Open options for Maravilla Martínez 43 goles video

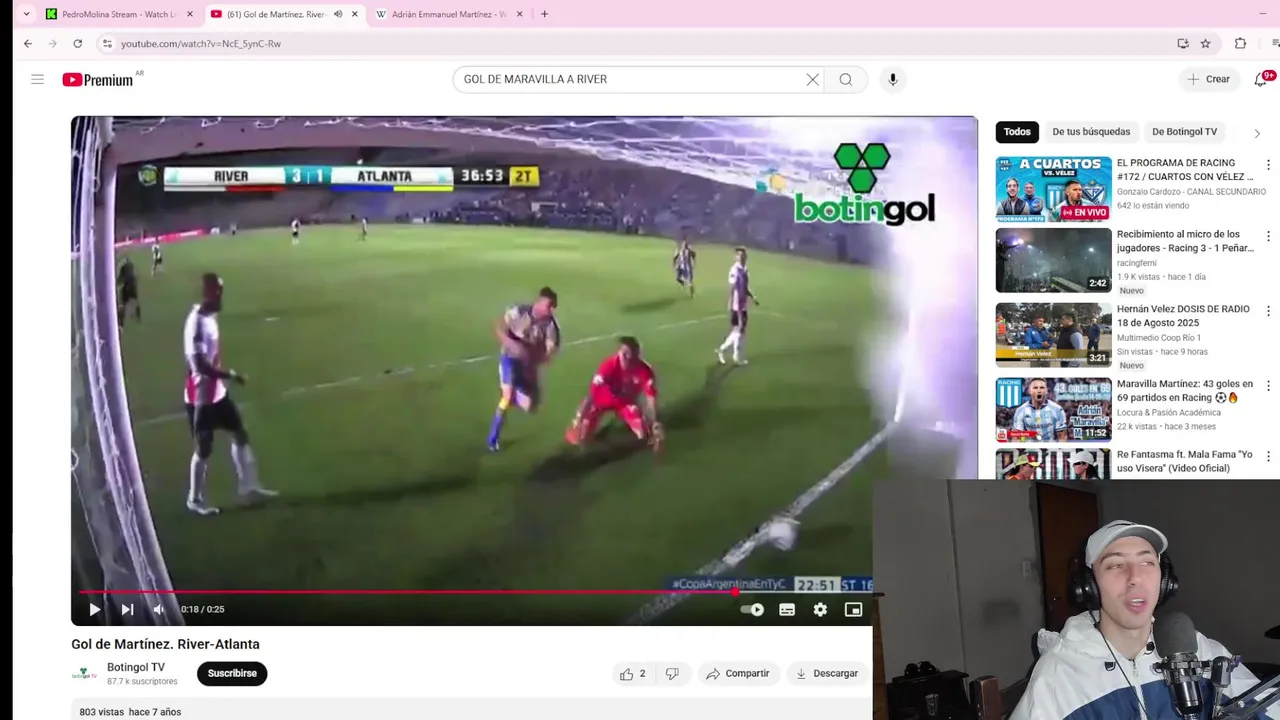(1268, 386)
